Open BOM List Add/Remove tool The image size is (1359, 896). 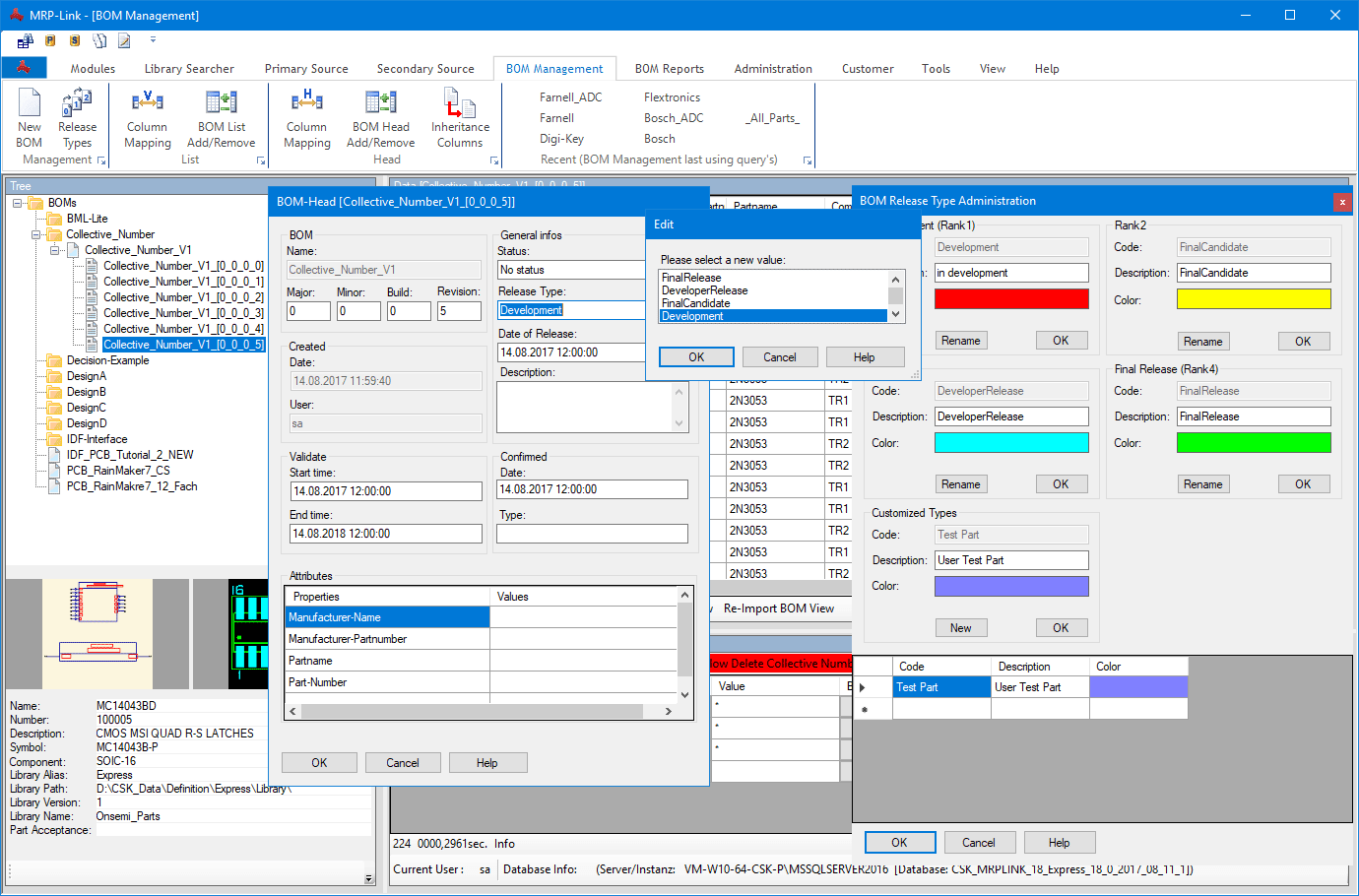pyautogui.click(x=222, y=101)
